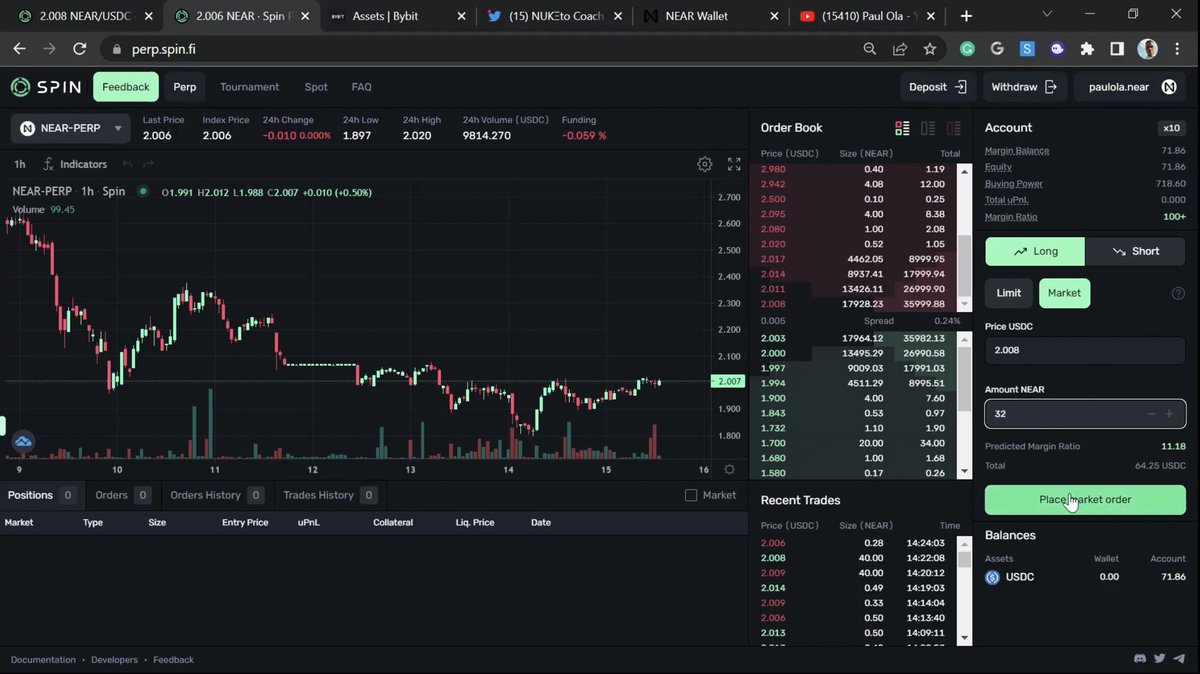Image resolution: width=1200 pixels, height=674 pixels.
Task: Open the Documentation footer link
Action: (x=43, y=660)
